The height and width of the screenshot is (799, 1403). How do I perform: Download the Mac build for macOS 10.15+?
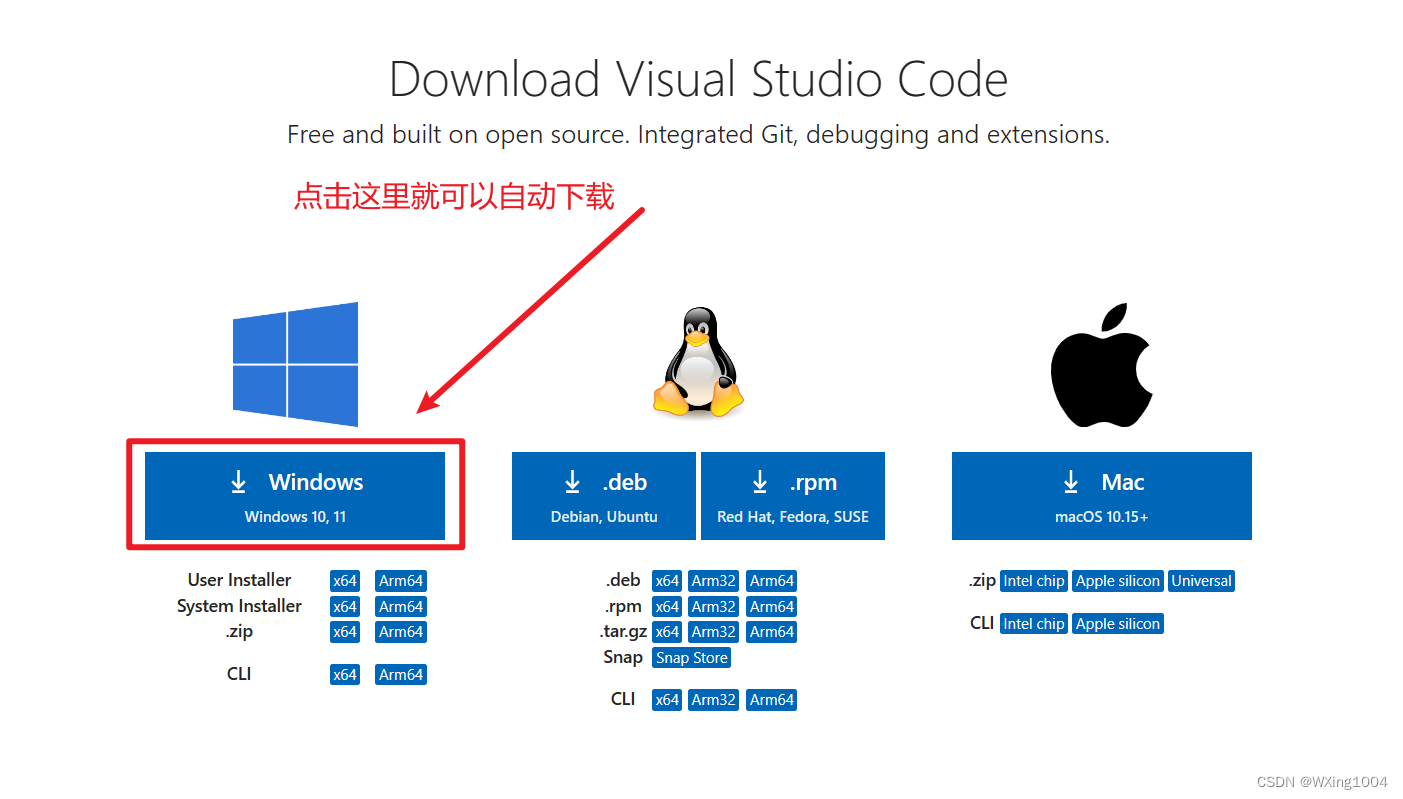coord(1101,496)
